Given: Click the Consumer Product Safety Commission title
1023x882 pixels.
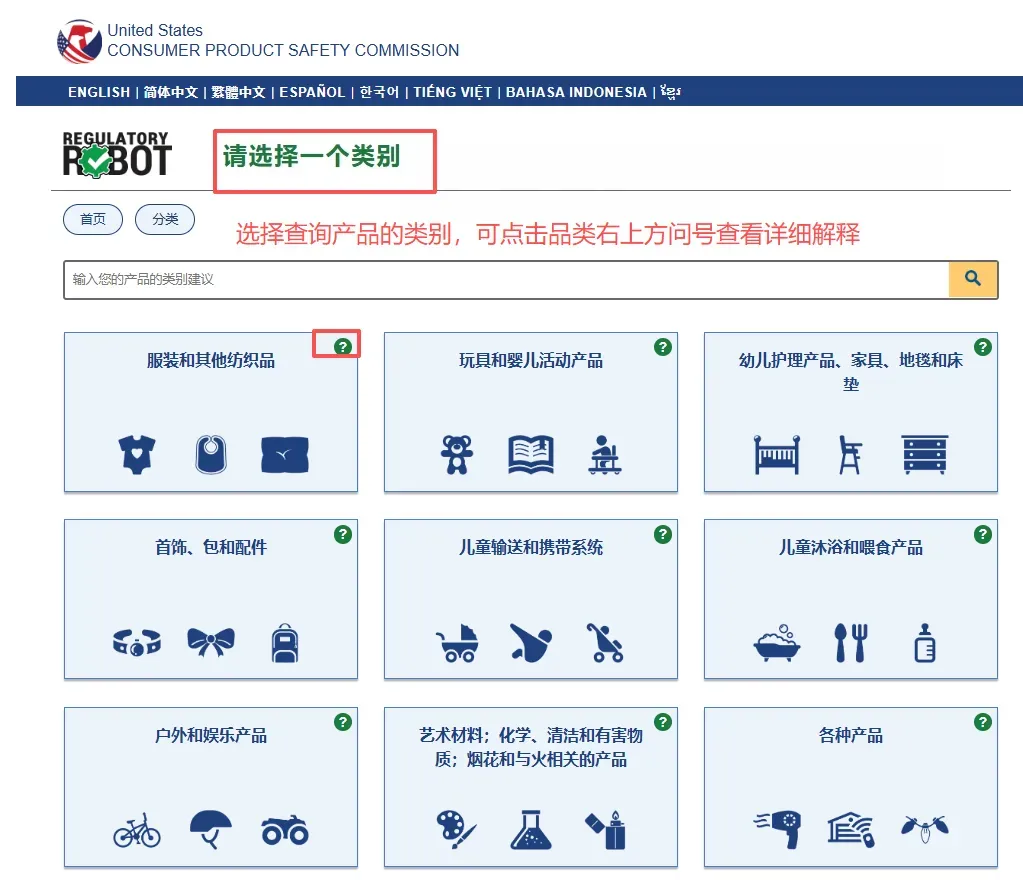Looking at the screenshot, I should coord(283,50).
